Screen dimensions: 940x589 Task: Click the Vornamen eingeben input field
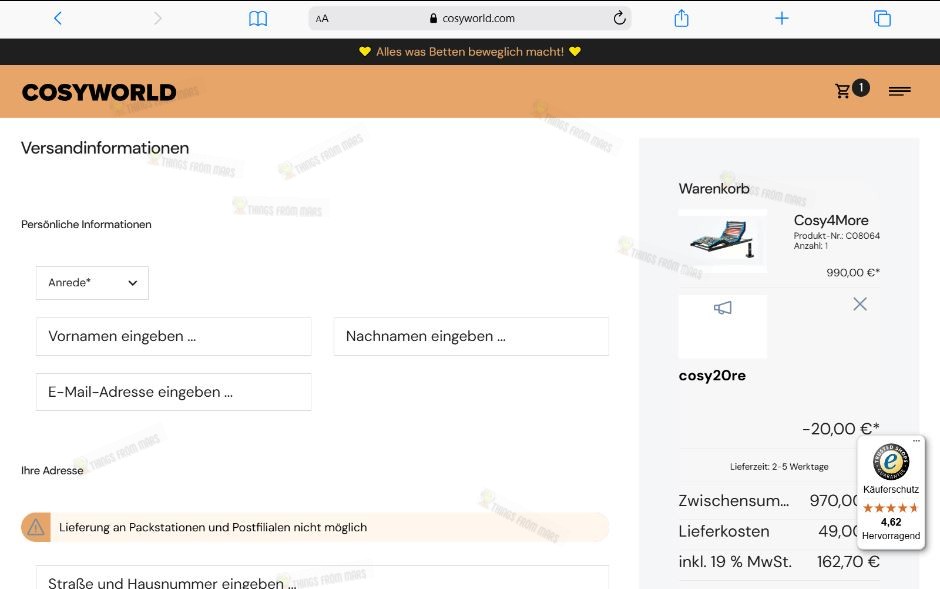click(x=173, y=336)
